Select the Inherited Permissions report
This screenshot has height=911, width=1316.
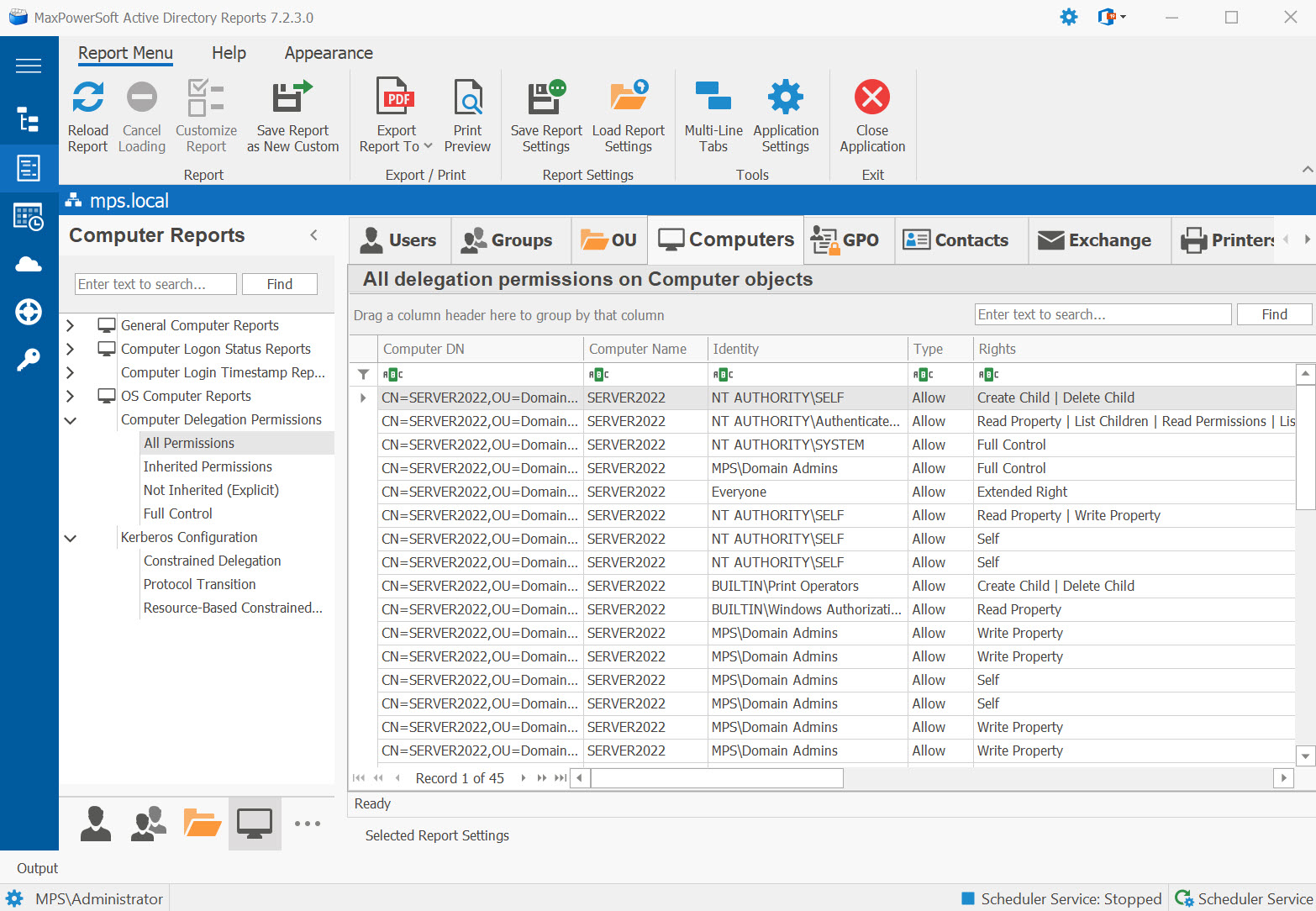pyautogui.click(x=207, y=466)
